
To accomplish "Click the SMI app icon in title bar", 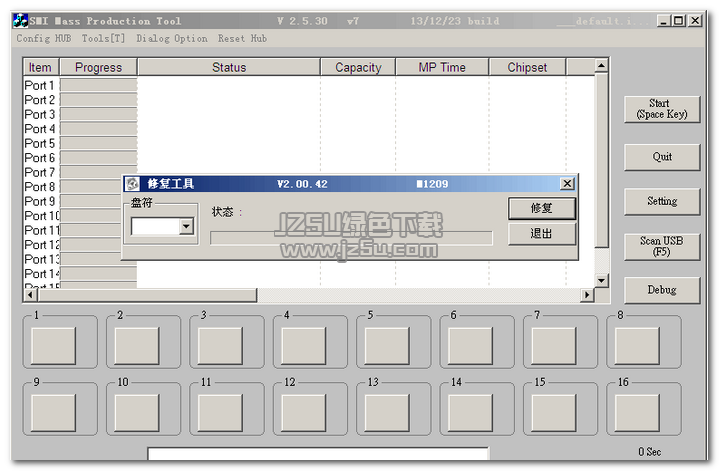I will [20, 21].
